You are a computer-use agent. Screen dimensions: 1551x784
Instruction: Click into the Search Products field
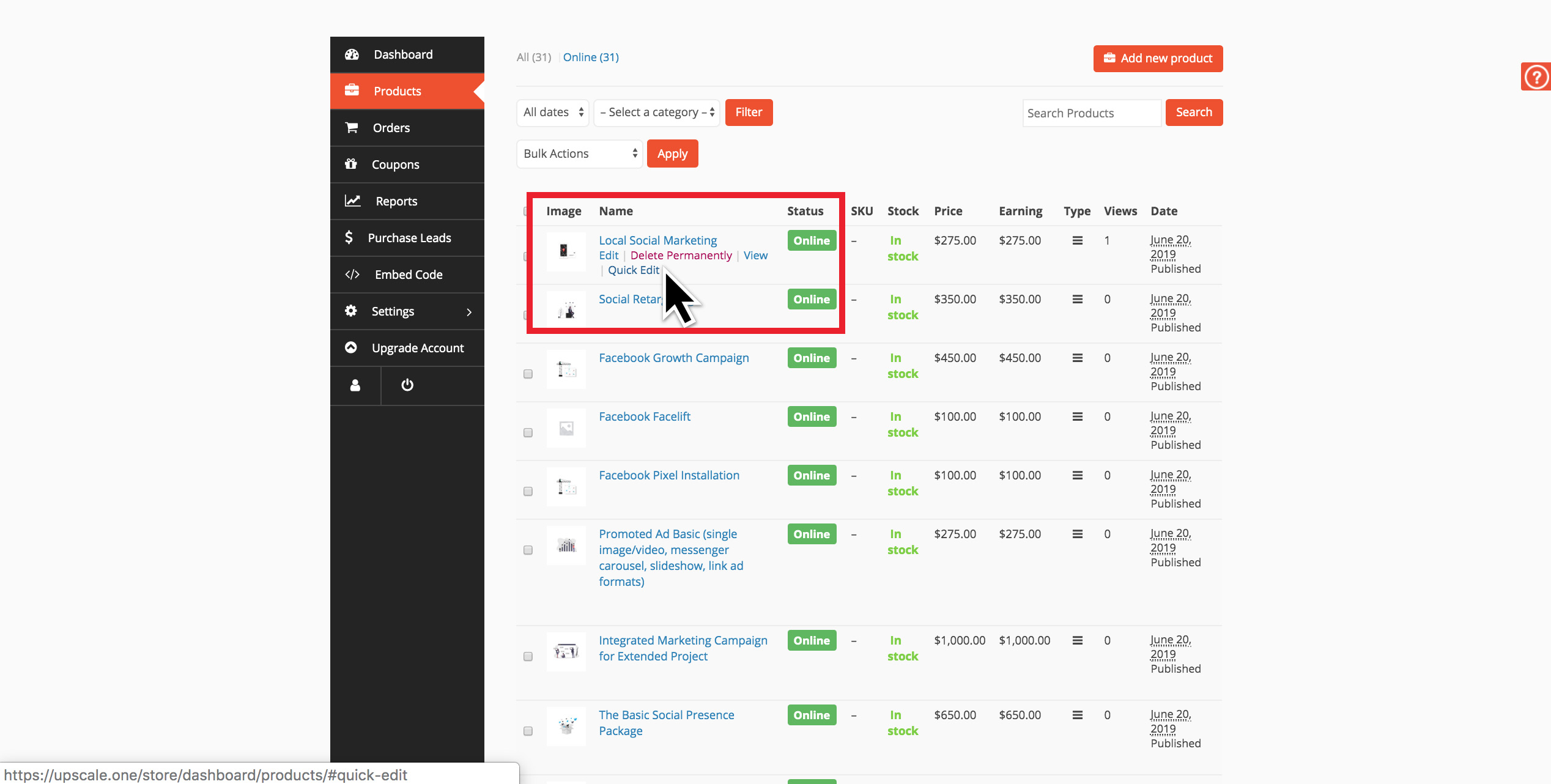click(1091, 113)
